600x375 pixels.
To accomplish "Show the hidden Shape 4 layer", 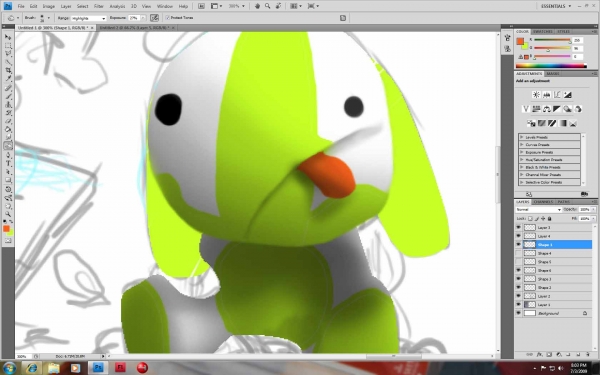I will click(x=518, y=253).
